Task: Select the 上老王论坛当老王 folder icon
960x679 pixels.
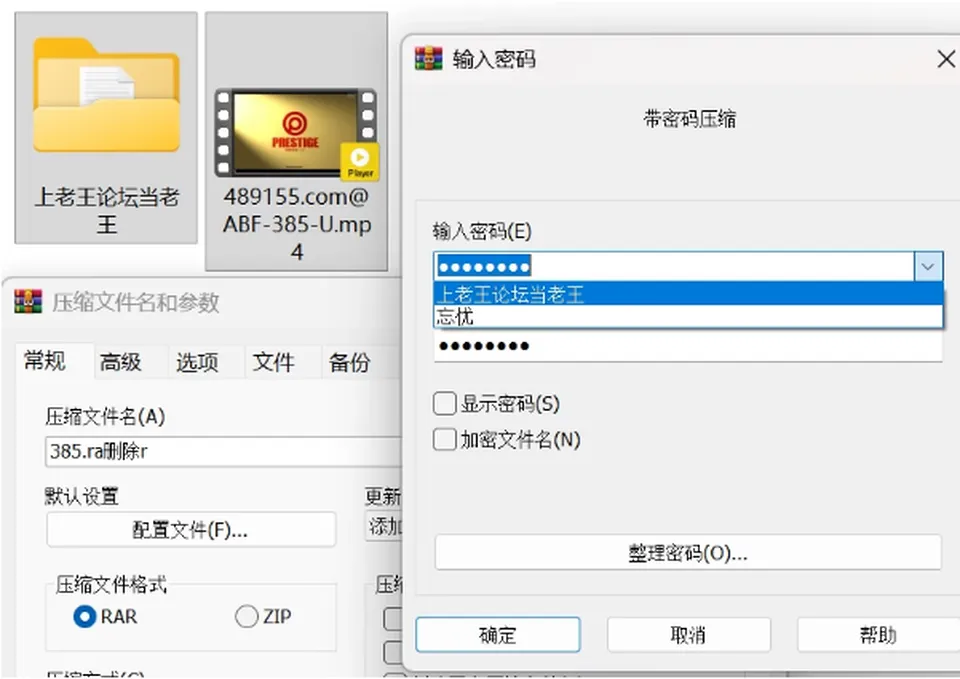Action: tap(106, 96)
